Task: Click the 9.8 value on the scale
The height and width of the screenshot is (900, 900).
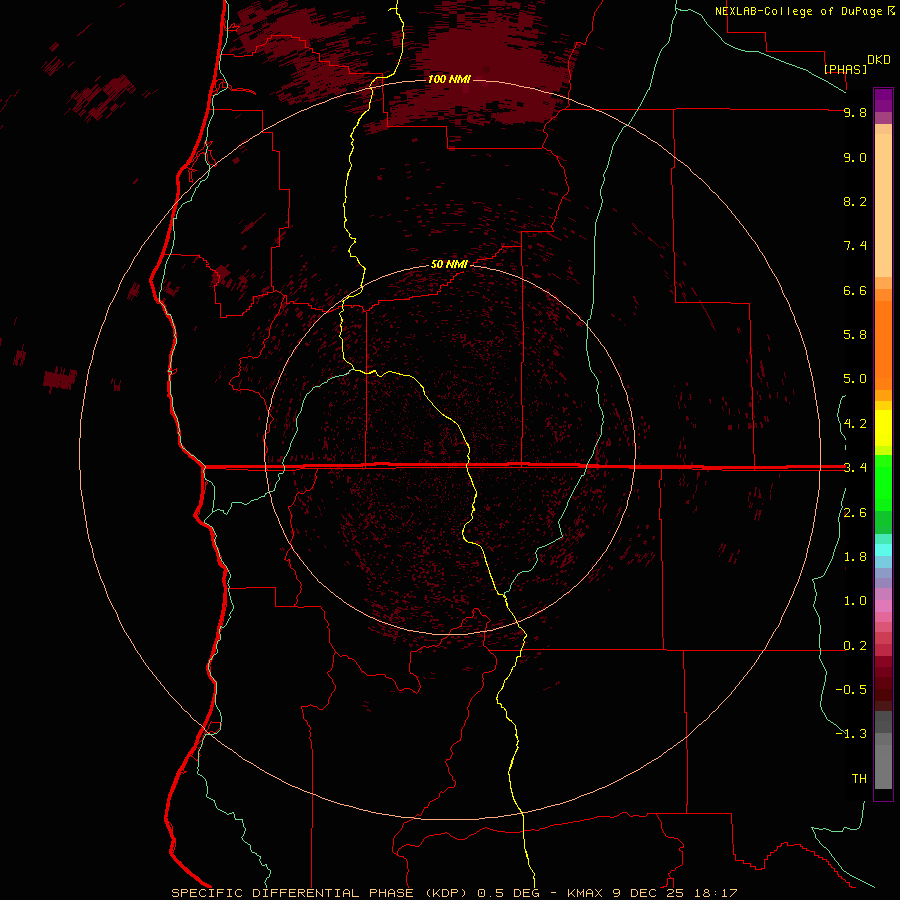Action: [855, 113]
